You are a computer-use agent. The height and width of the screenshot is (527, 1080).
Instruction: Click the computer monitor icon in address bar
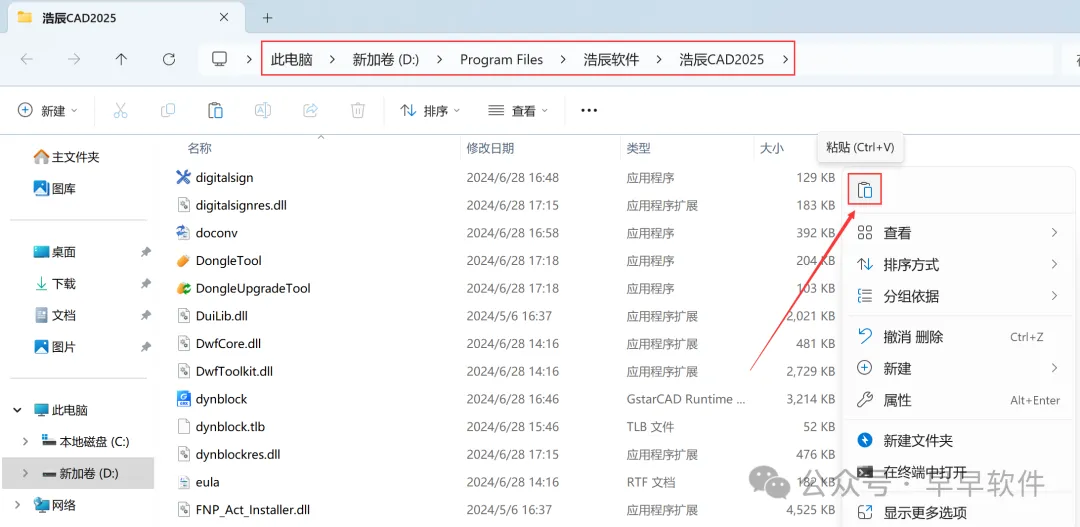pos(220,59)
